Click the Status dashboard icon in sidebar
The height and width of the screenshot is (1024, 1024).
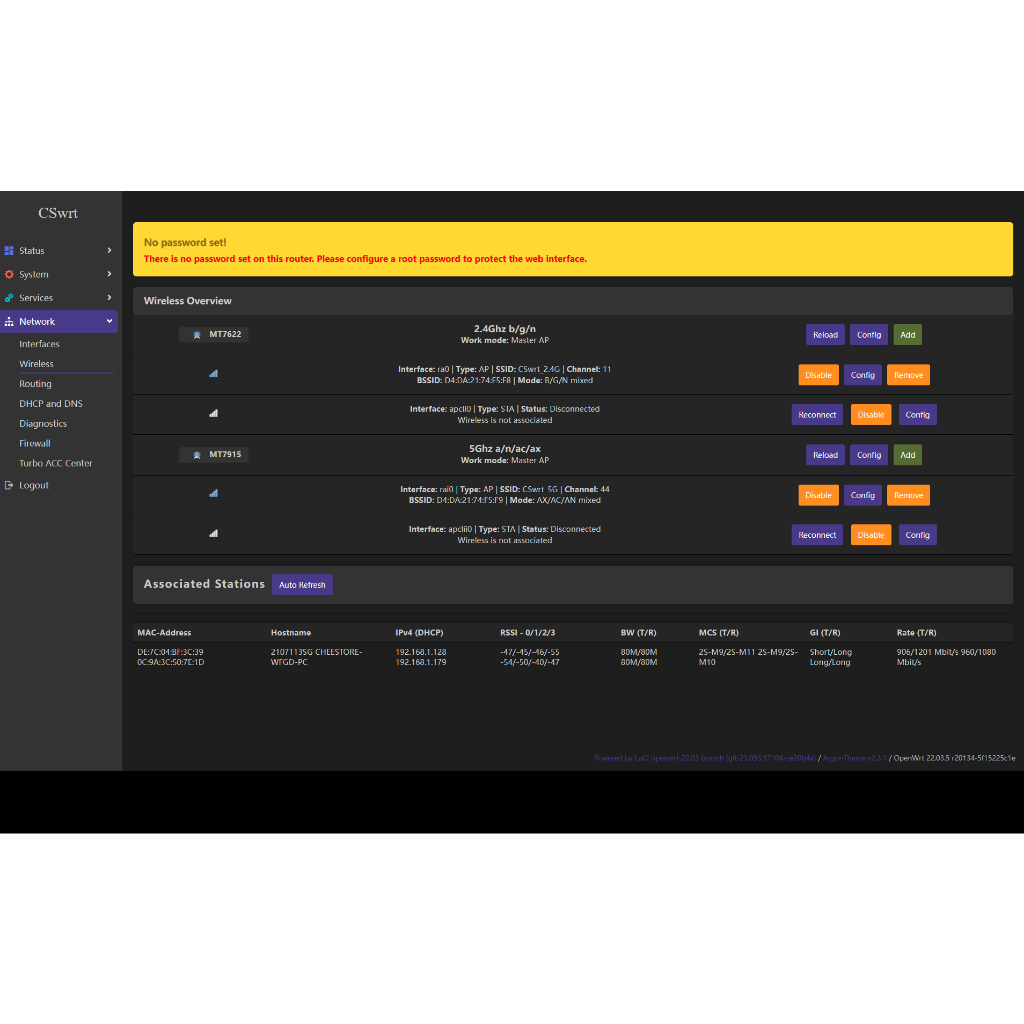point(10,251)
